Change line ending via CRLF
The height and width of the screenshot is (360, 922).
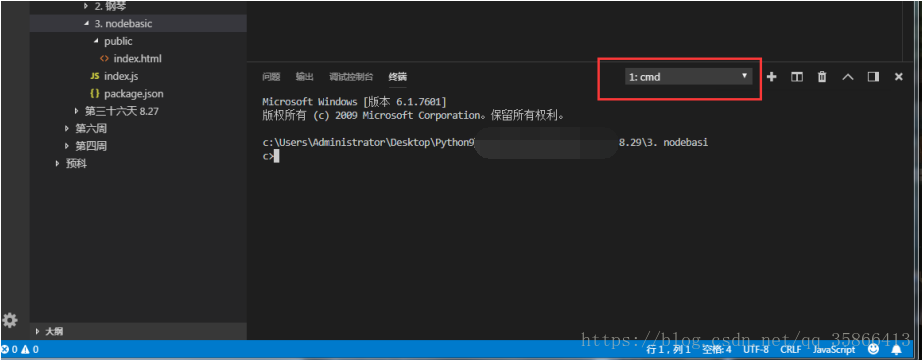tap(791, 349)
